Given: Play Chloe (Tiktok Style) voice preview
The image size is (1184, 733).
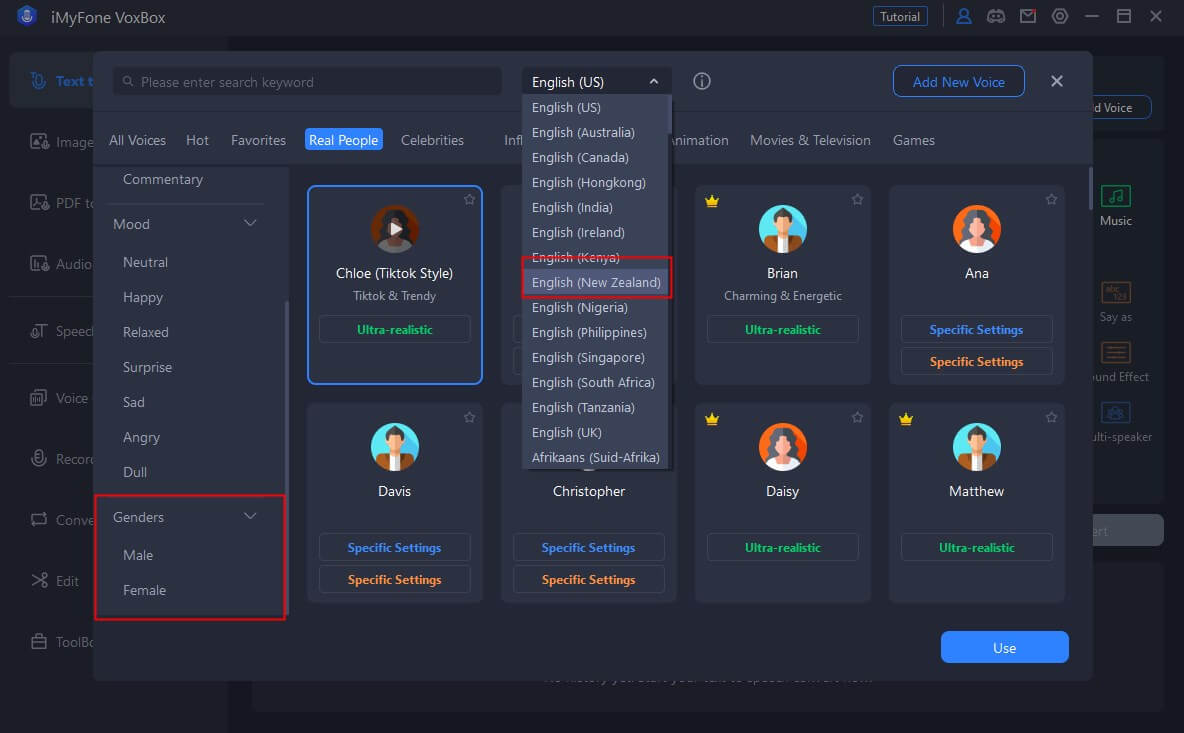Looking at the screenshot, I should coord(395,229).
